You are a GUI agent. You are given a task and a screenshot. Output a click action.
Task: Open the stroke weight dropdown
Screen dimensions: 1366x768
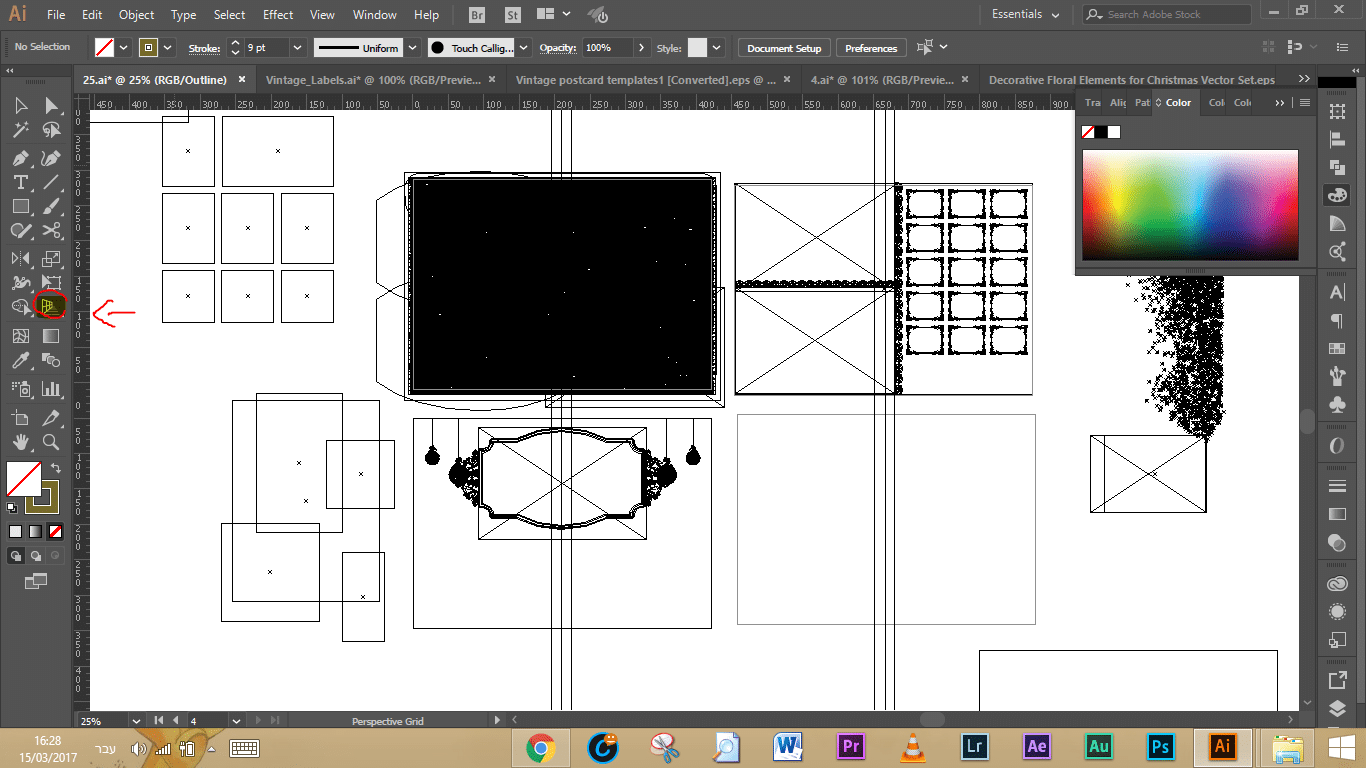click(x=297, y=48)
